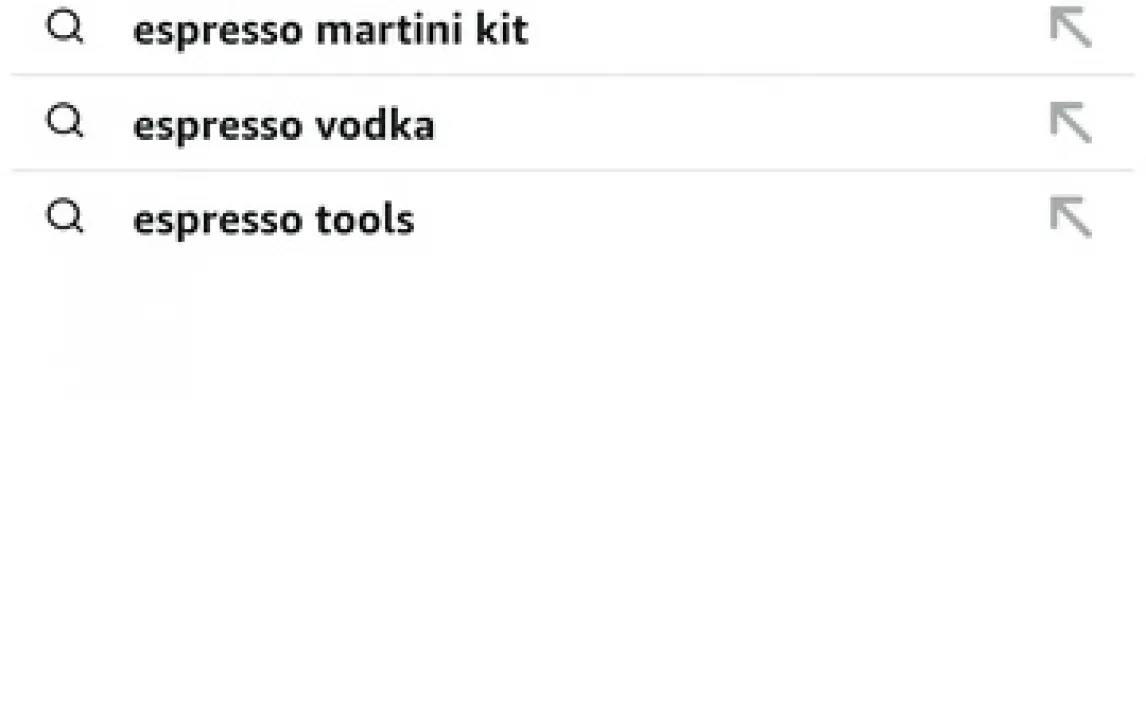Viewport: 1146px width, 716px height.
Task: Tap the diagonal arrow for espresso tools
Action: coord(1071,217)
